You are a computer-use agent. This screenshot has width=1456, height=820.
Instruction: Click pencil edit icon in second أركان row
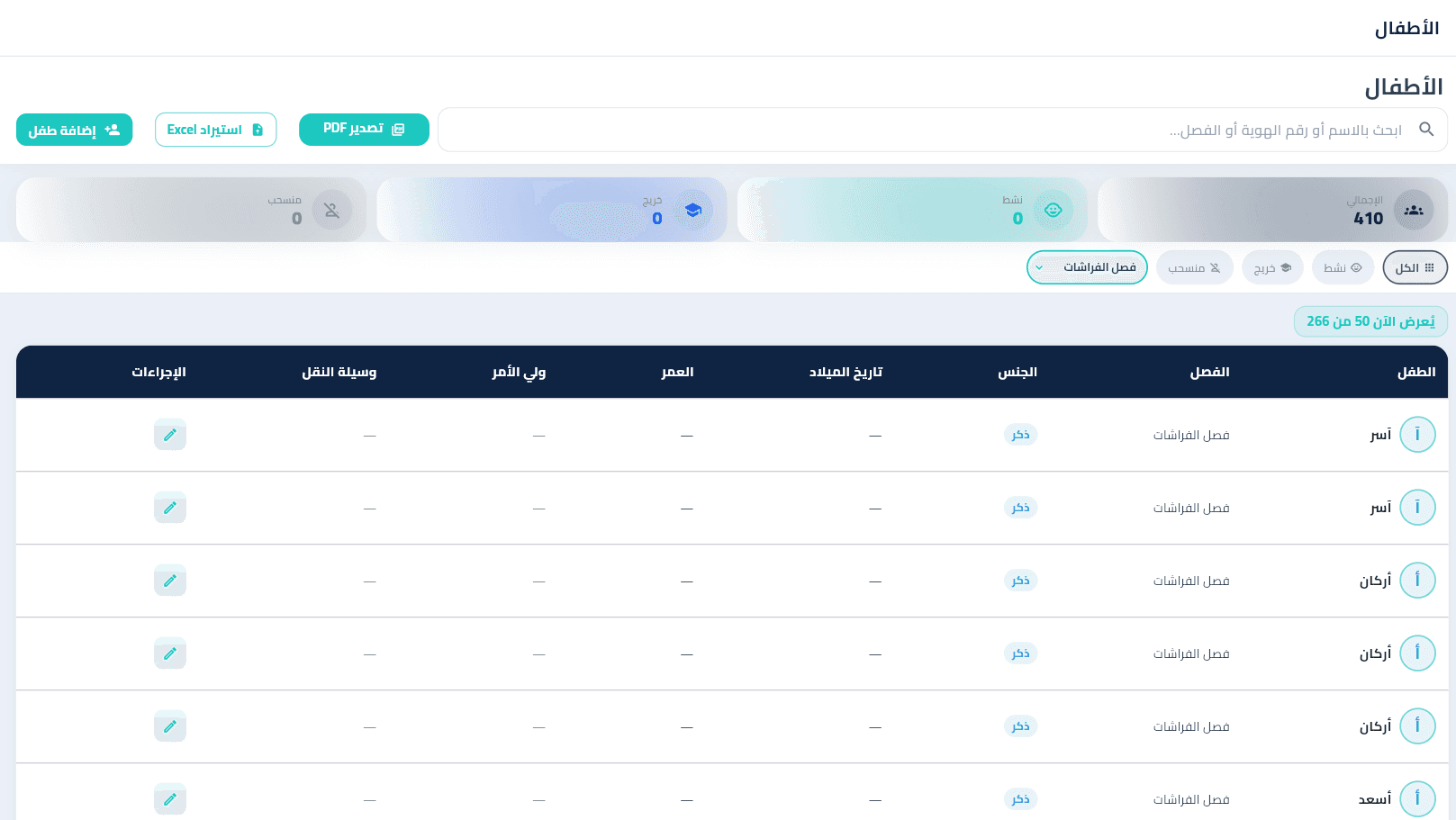click(170, 653)
